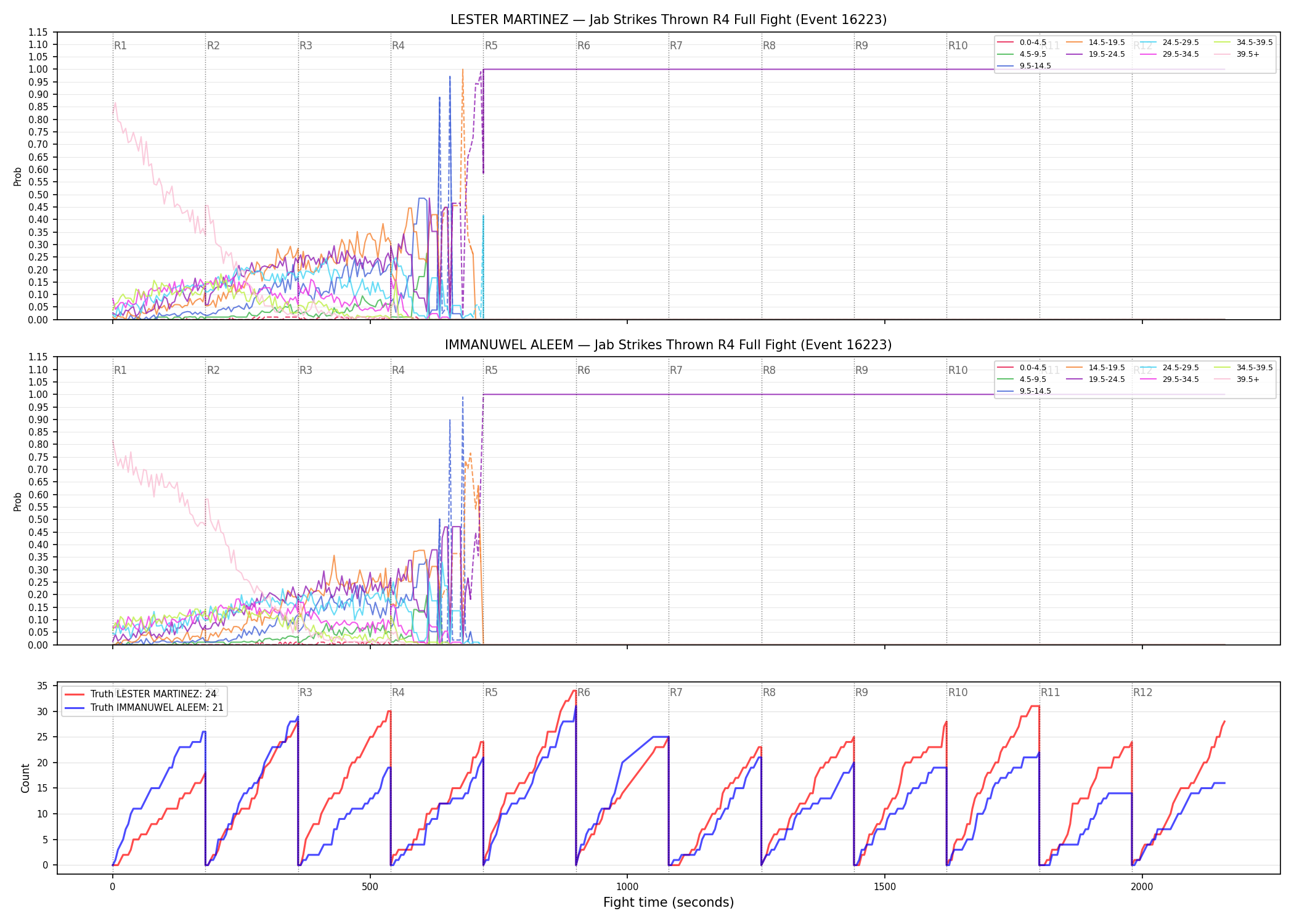The width and height of the screenshot is (1294, 924).
Task: Click the 1500 tick label on the x-axis
Action: tap(885, 886)
